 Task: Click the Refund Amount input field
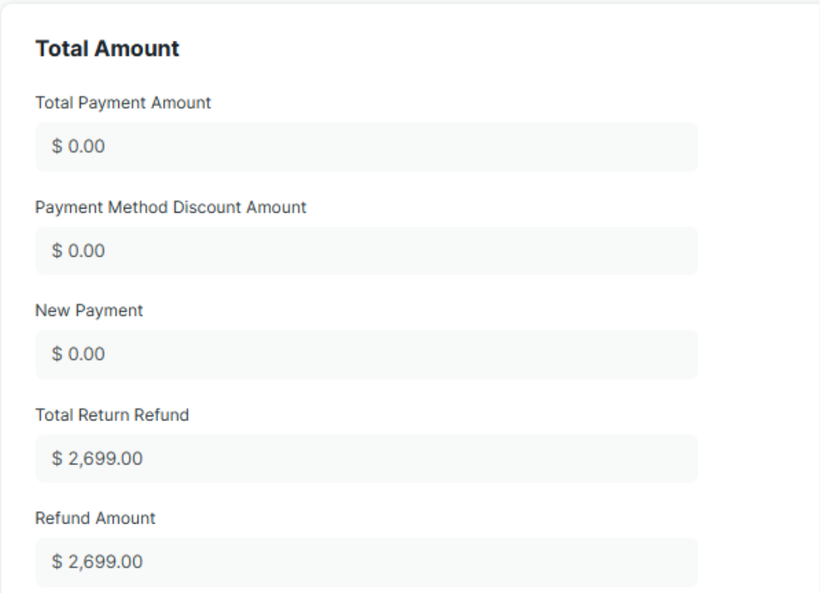(366, 562)
